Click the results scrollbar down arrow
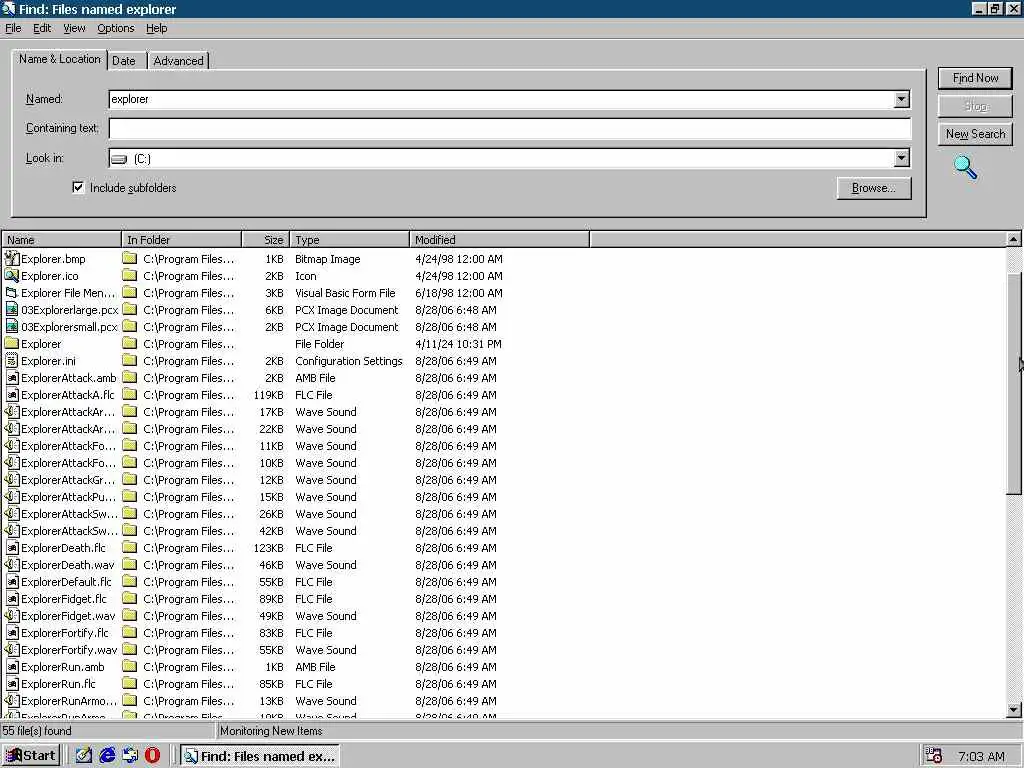 (1013, 710)
